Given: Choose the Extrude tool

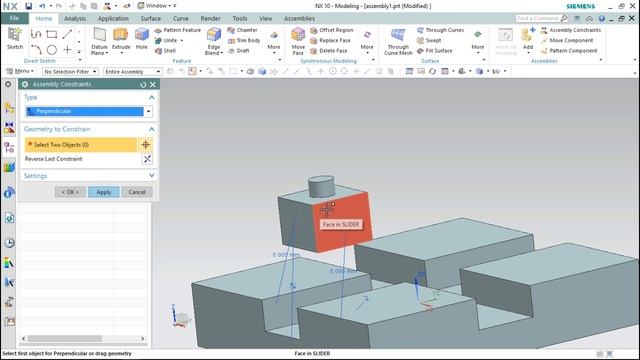Looking at the screenshot, I should click(x=121, y=39).
